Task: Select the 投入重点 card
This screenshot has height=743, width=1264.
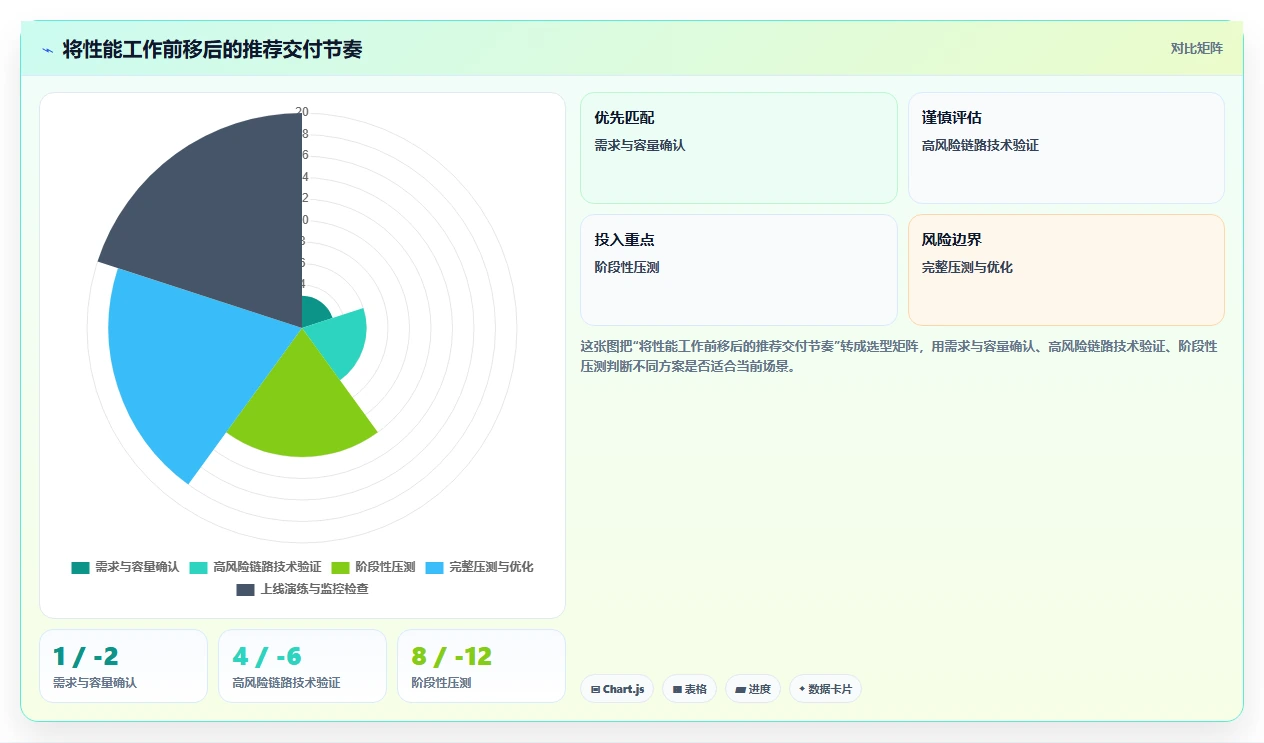Action: click(x=739, y=270)
